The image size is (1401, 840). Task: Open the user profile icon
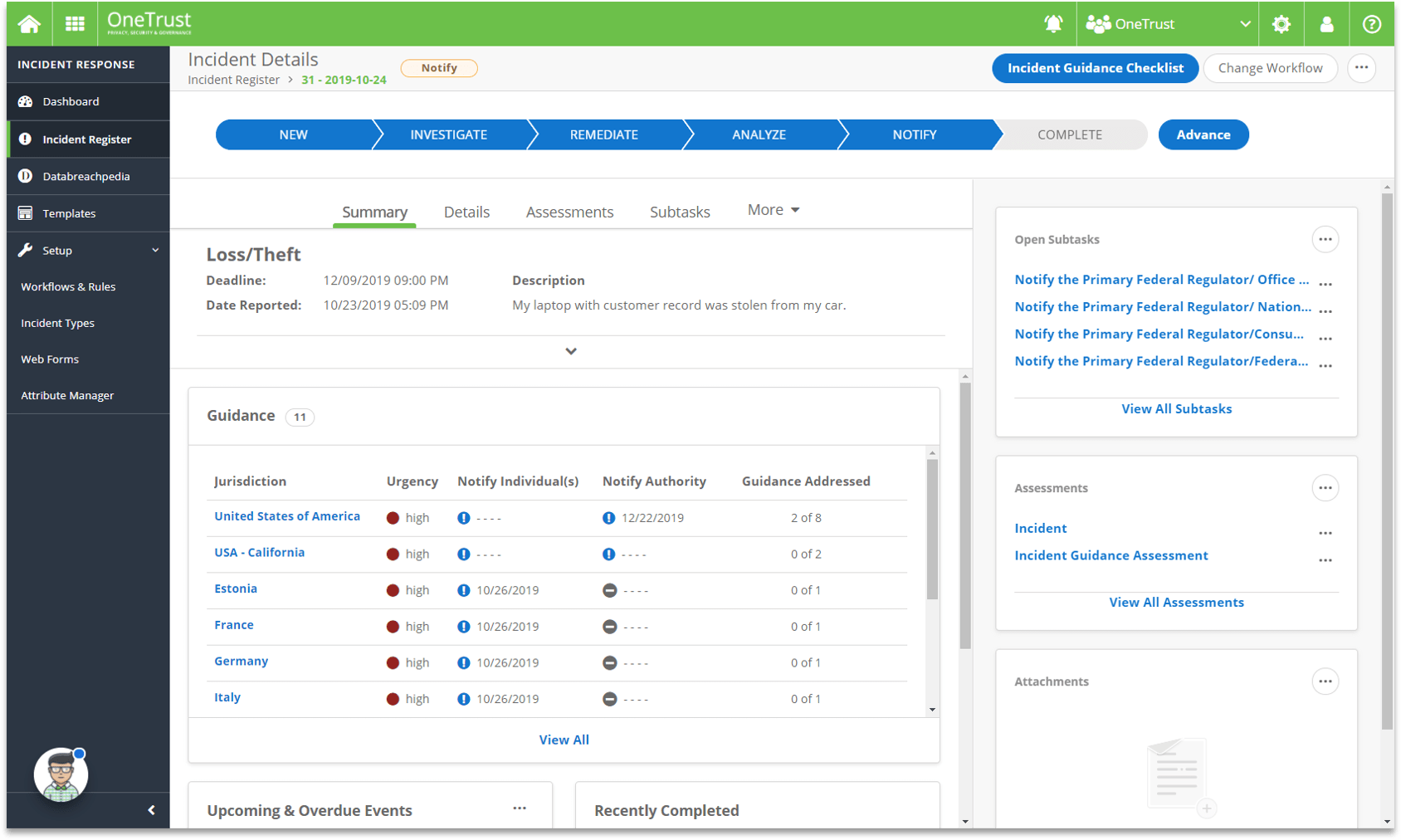[1326, 24]
